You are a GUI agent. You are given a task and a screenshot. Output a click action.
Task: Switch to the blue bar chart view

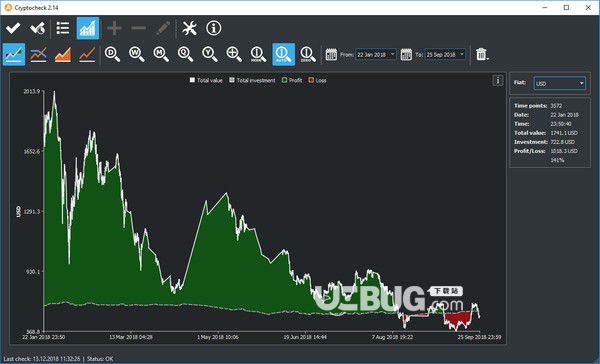[88, 28]
